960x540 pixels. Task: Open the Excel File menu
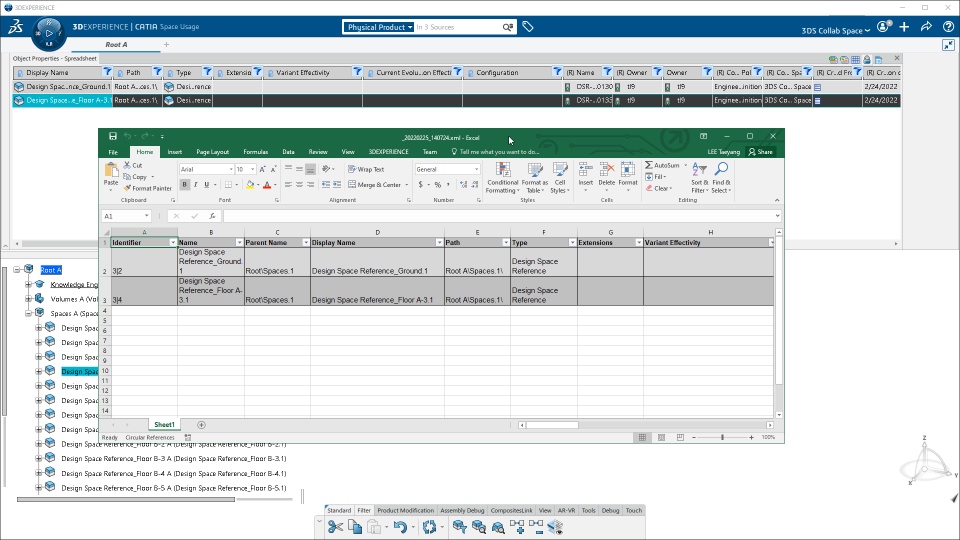coord(113,152)
